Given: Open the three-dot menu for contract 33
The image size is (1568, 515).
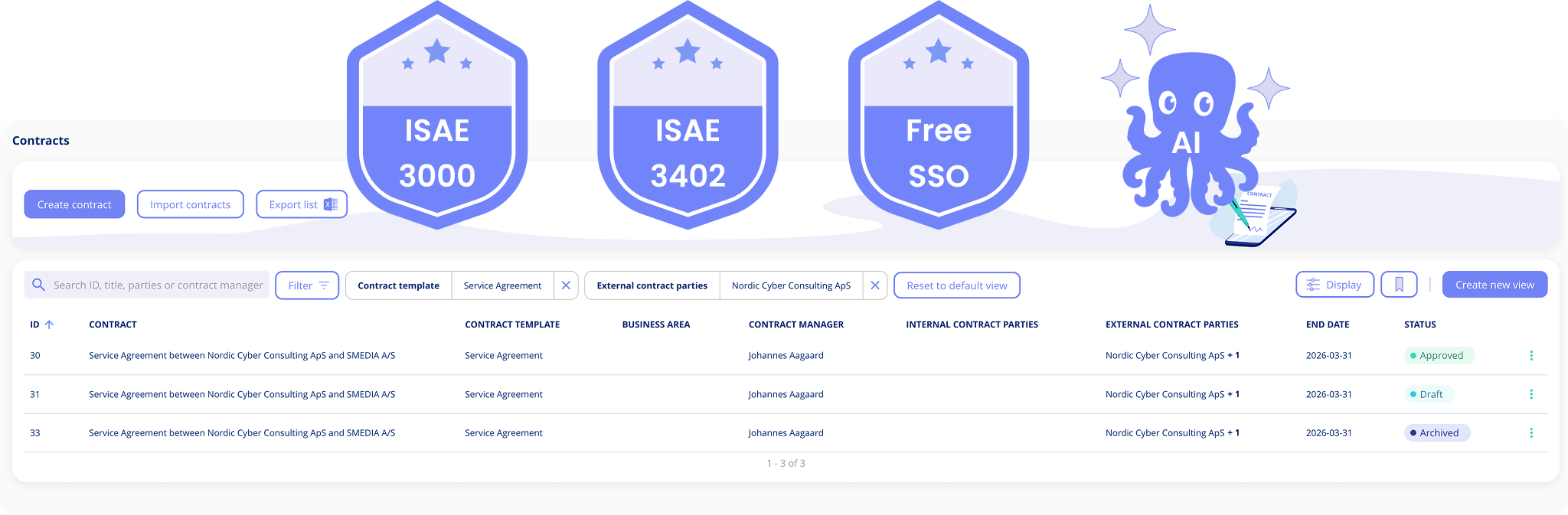Looking at the screenshot, I should coord(1531,432).
